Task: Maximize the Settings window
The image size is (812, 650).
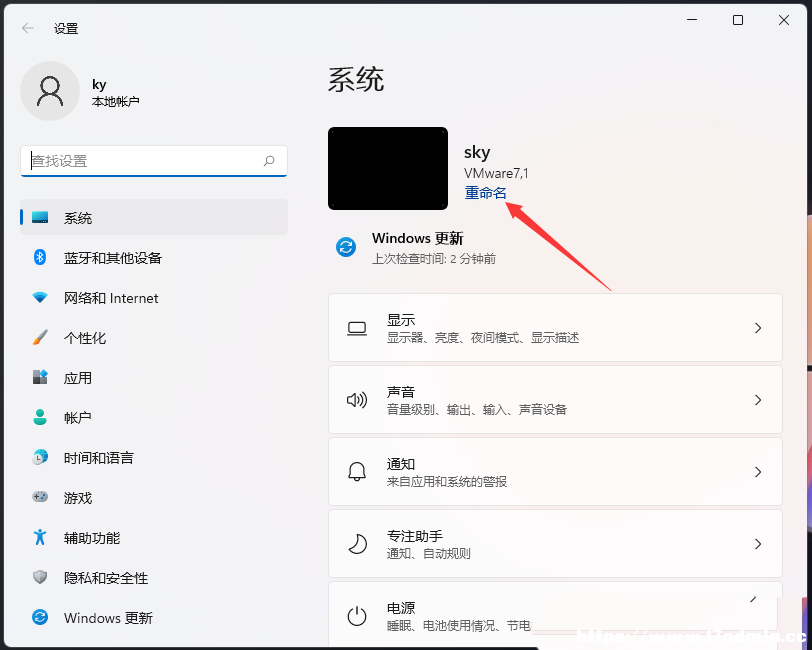Action: [x=738, y=20]
